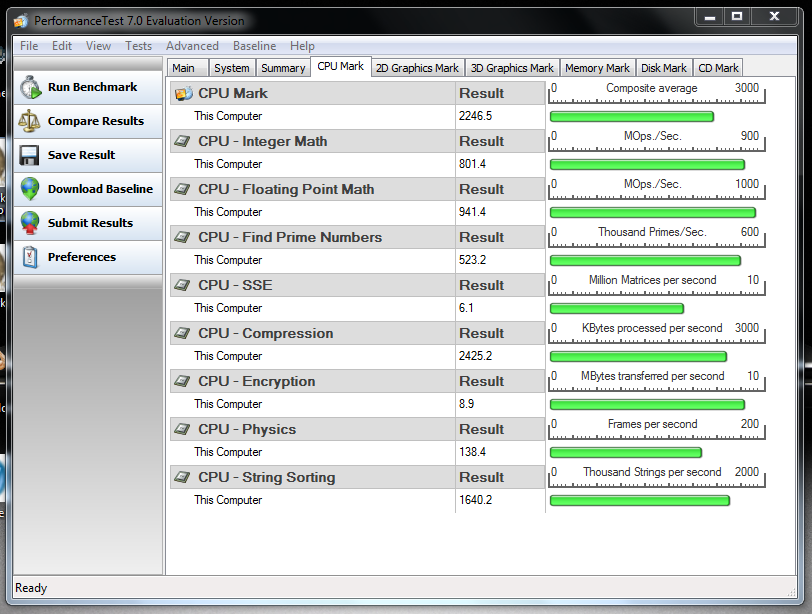Switch to the Memory Mark tab

click(597, 68)
